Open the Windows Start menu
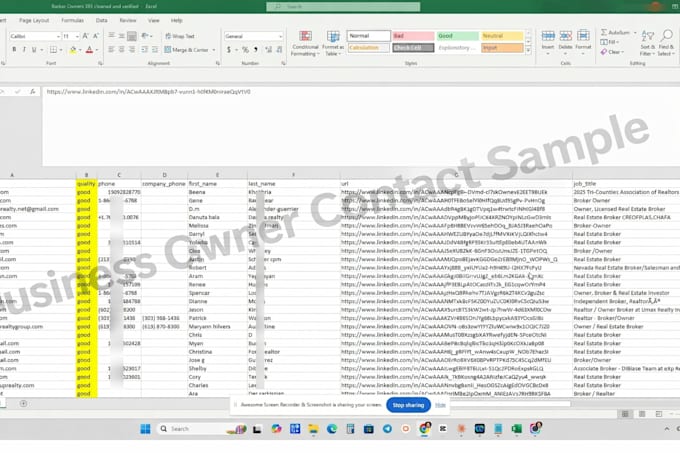 pyautogui.click(x=145, y=429)
